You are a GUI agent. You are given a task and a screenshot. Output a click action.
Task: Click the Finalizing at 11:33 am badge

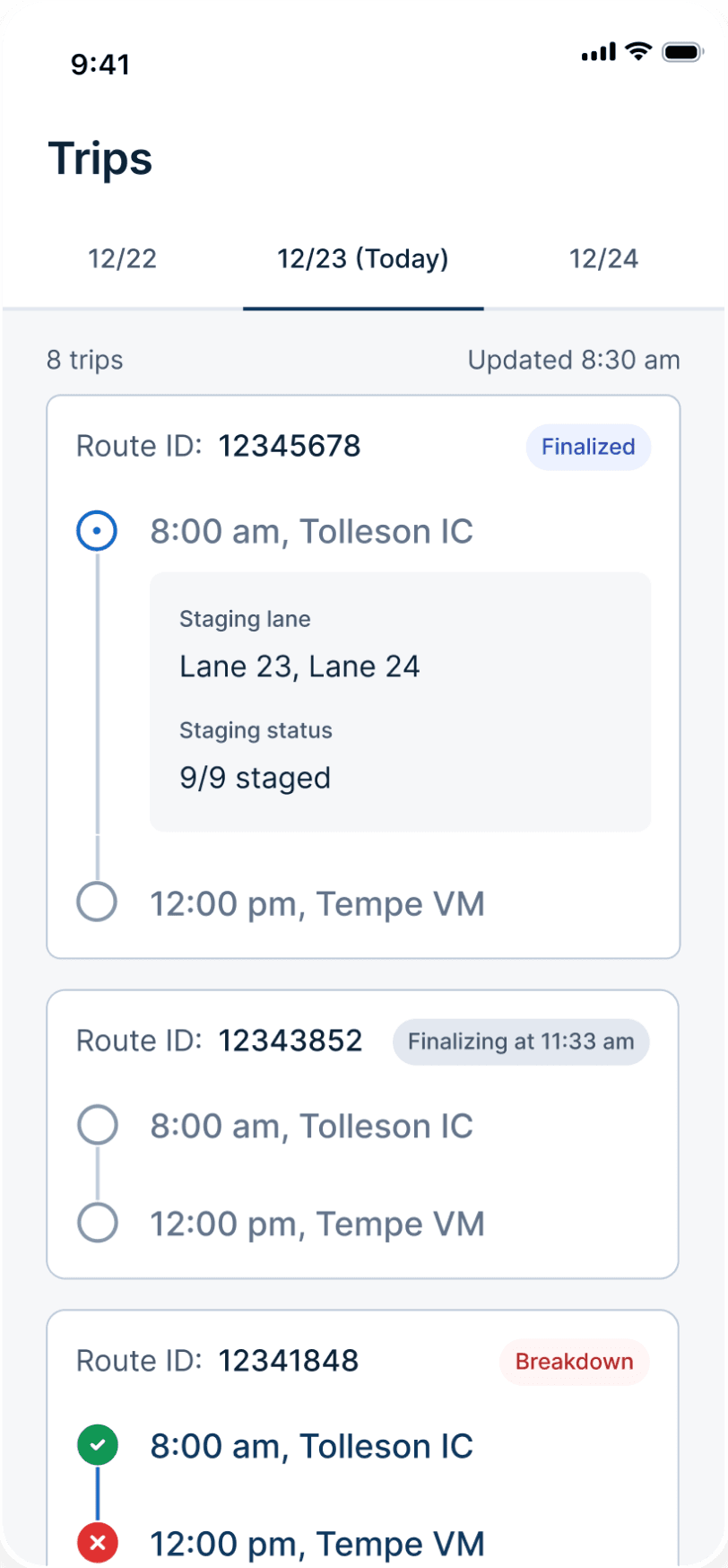pyautogui.click(x=521, y=1041)
